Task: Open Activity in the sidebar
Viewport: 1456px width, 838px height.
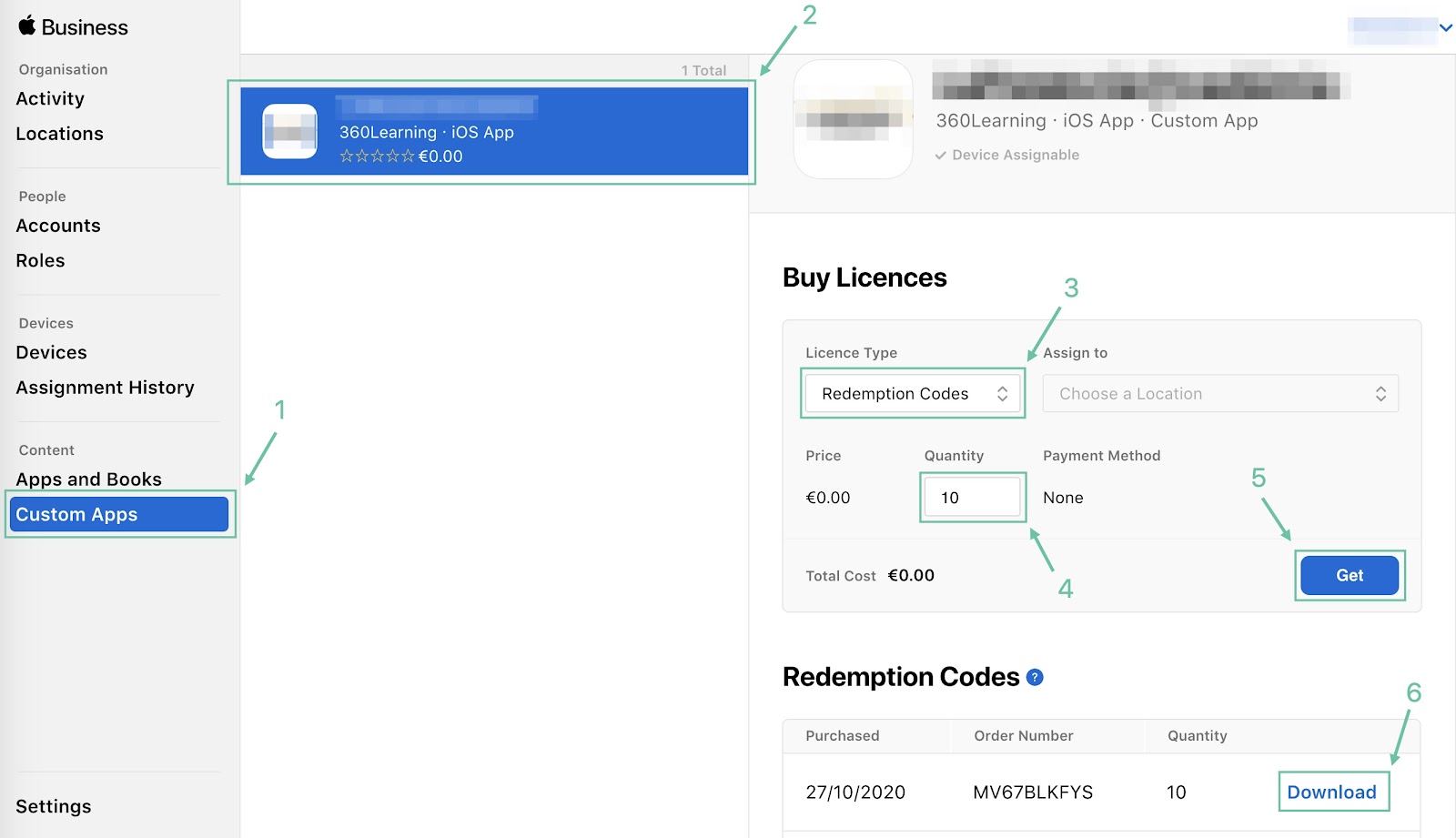Action: coord(50,98)
